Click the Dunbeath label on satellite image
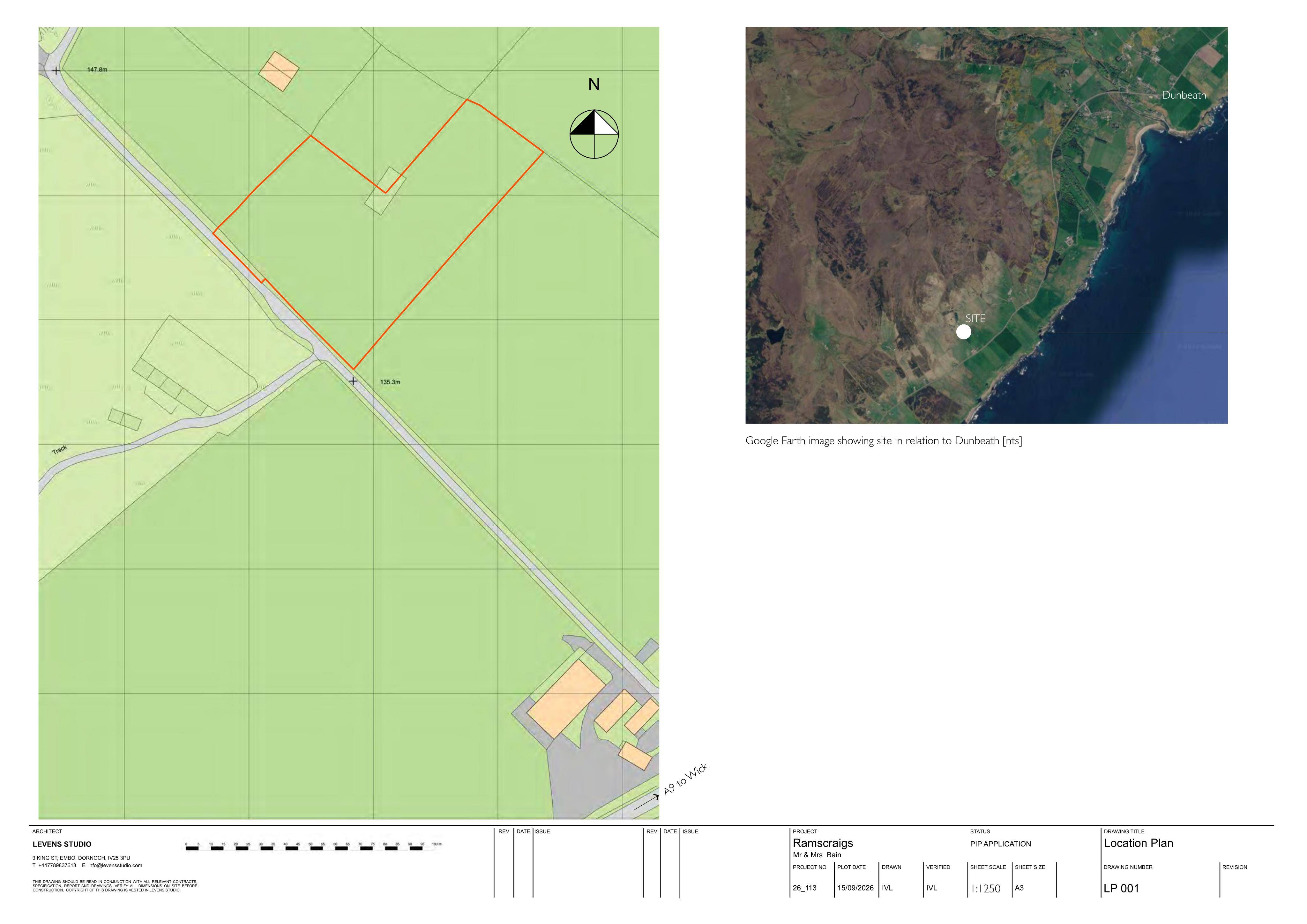1307x924 pixels. (1184, 95)
